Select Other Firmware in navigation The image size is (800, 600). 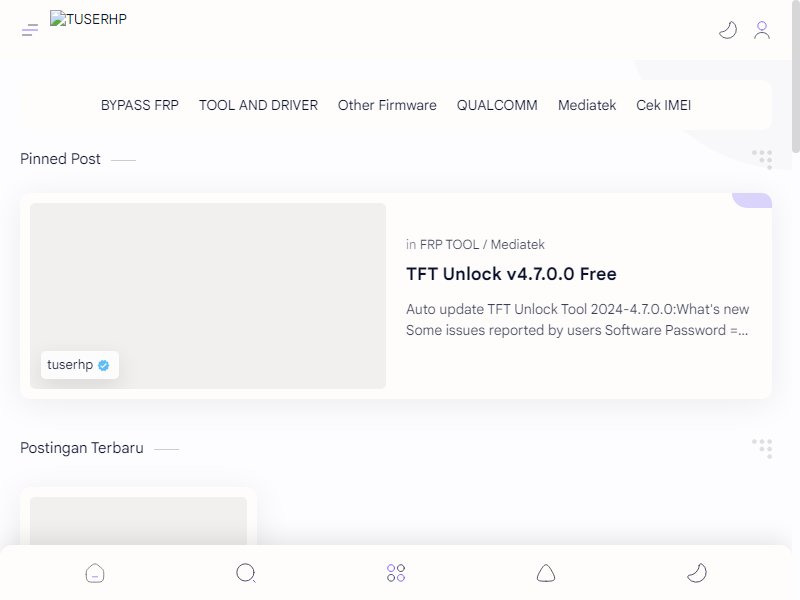(387, 105)
